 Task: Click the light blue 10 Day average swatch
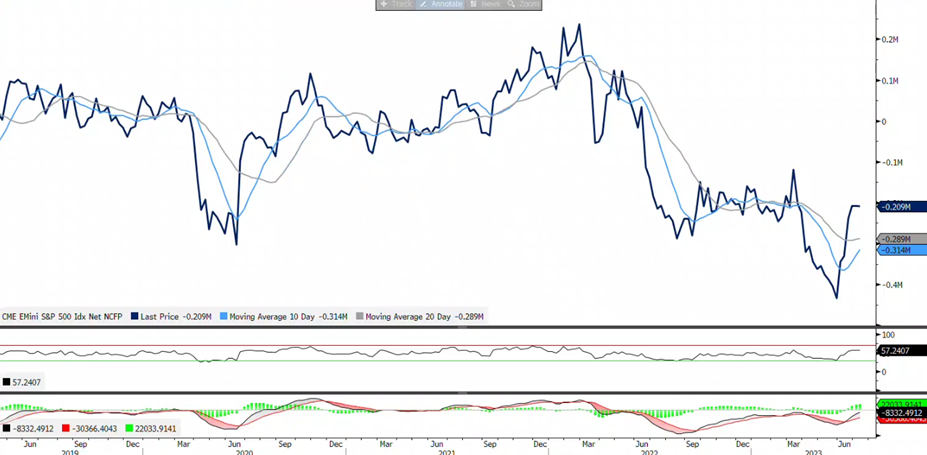tap(223, 317)
